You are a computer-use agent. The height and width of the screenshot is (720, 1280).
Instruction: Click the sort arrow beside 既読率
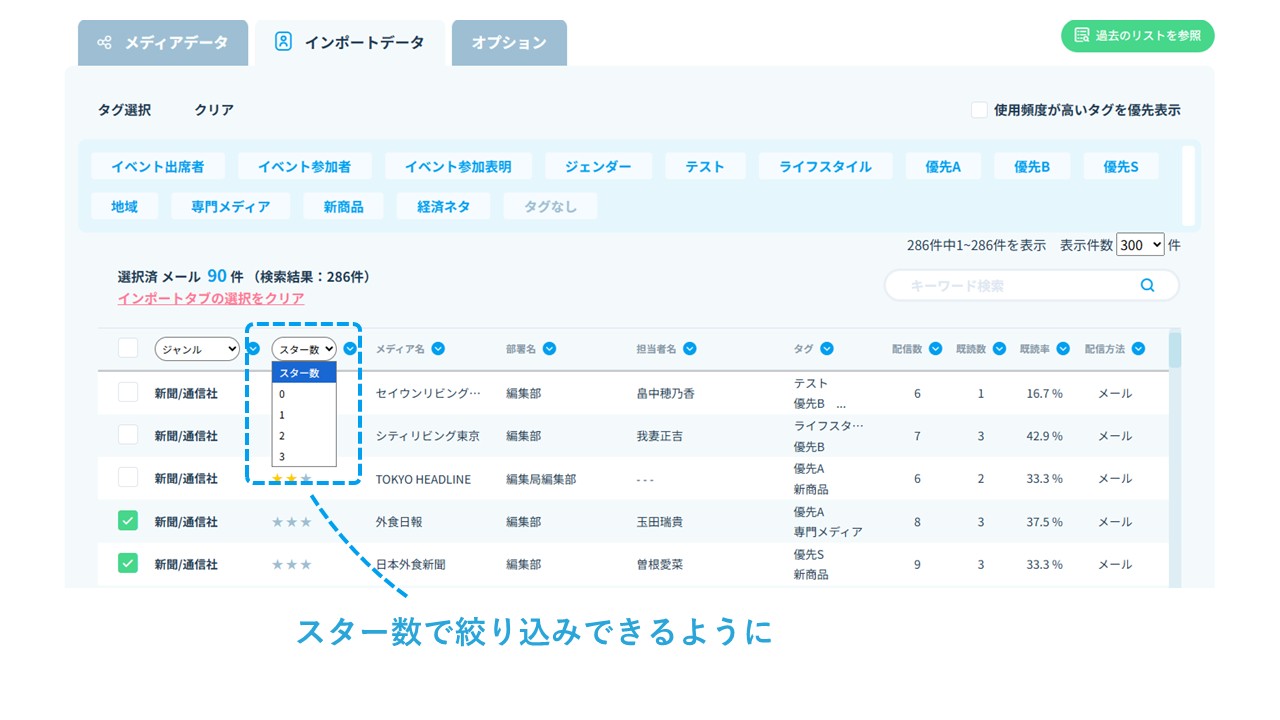(x=1063, y=349)
